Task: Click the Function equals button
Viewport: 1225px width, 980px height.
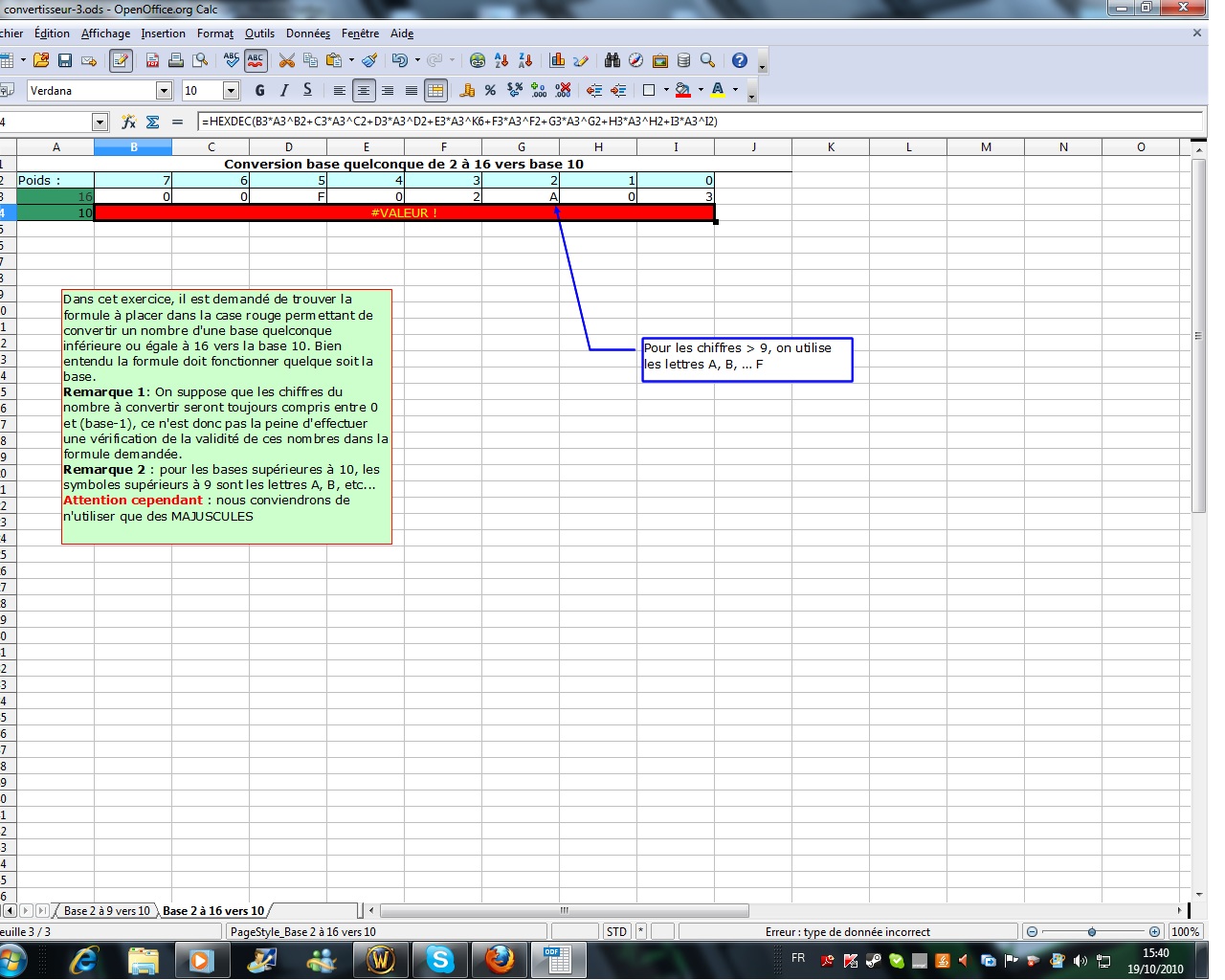Action: (177, 122)
